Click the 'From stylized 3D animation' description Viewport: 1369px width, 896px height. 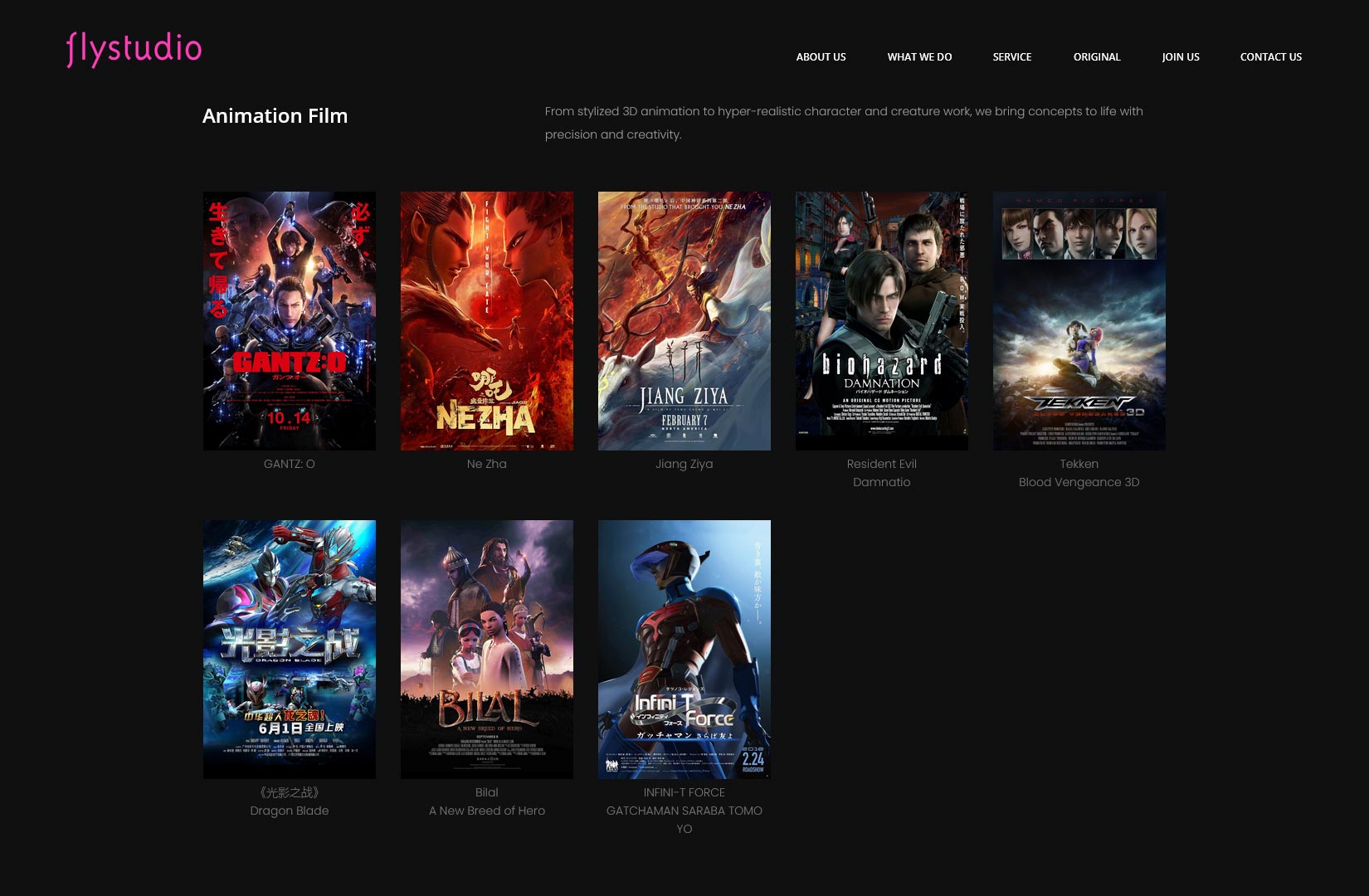(x=844, y=123)
